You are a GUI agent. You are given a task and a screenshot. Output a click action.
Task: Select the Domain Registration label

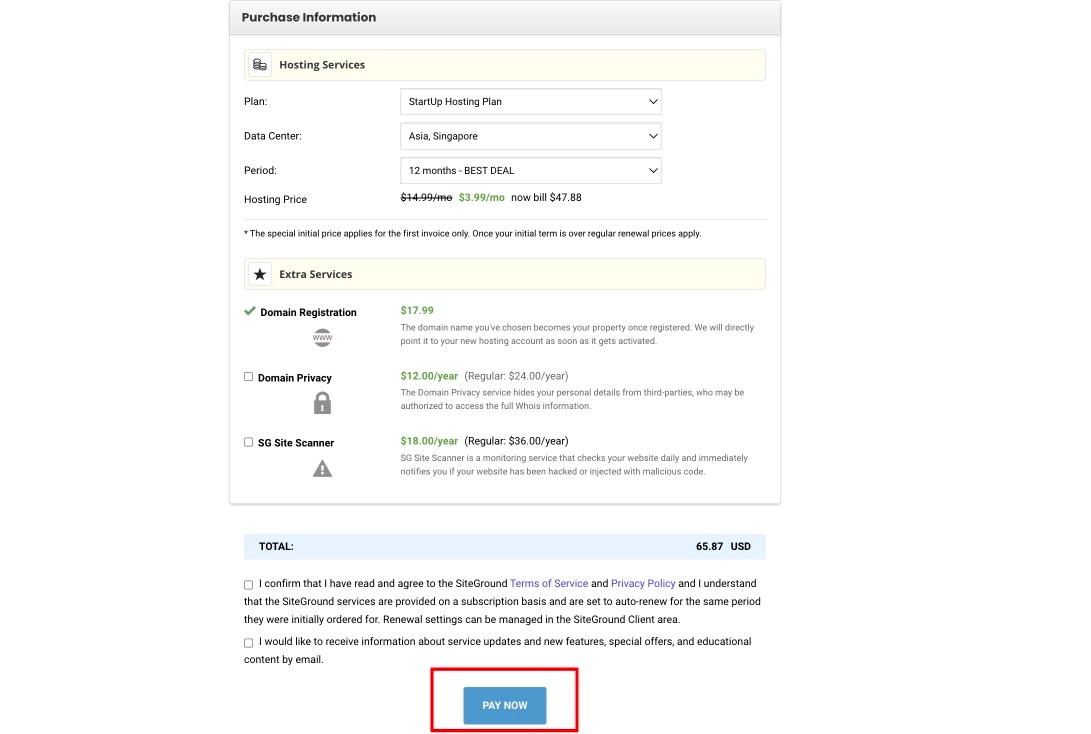[x=307, y=311]
